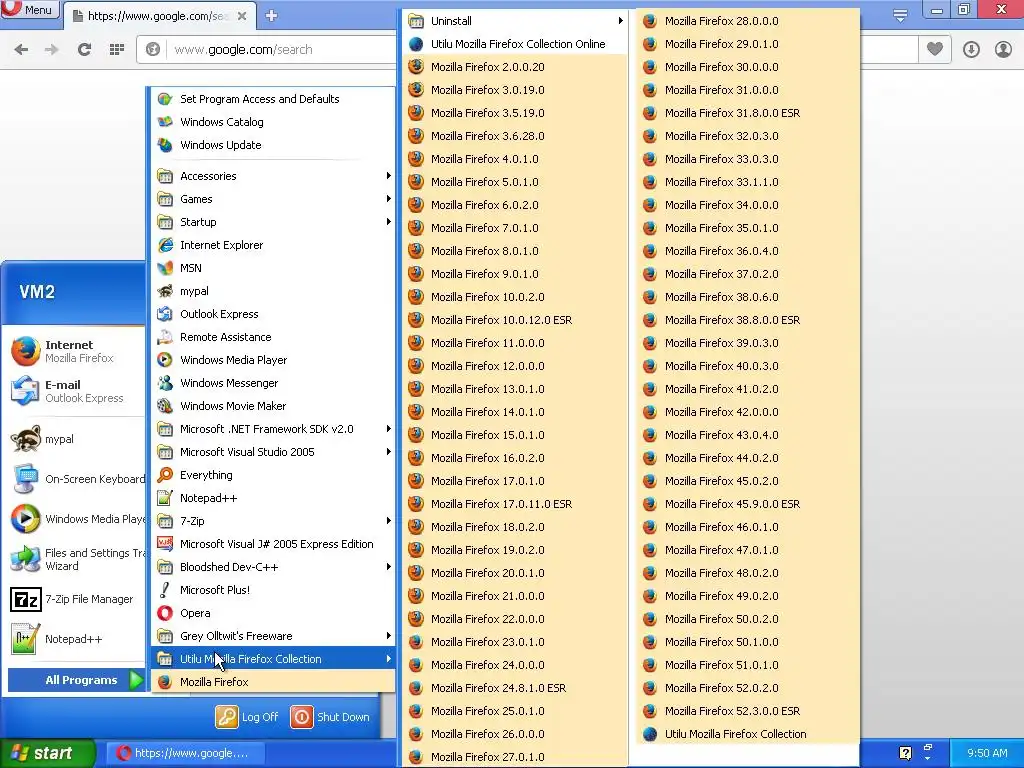Expand the Games submenu
Viewport: 1024px width, 768px height.
coord(273,199)
